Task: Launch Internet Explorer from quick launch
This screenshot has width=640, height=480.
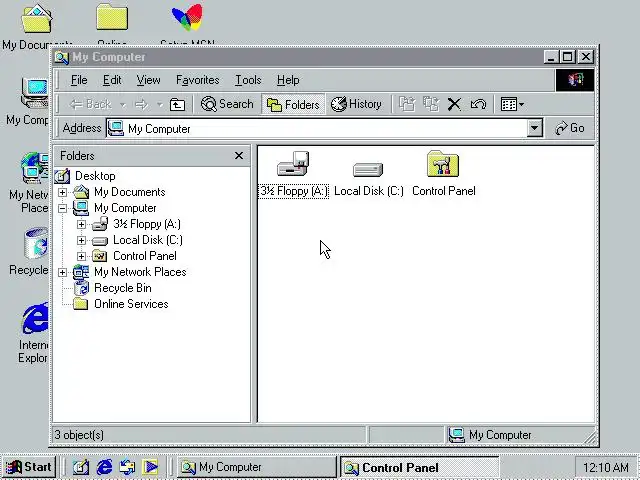Action: pyautogui.click(x=104, y=467)
